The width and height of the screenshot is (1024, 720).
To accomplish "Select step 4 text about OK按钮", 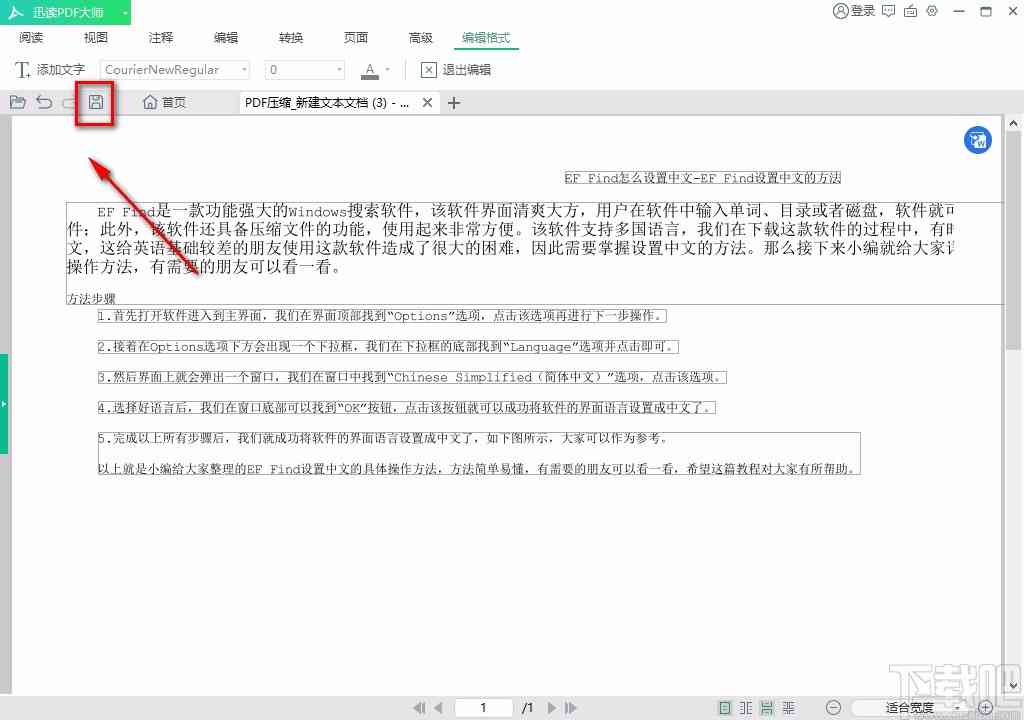I will [x=407, y=408].
